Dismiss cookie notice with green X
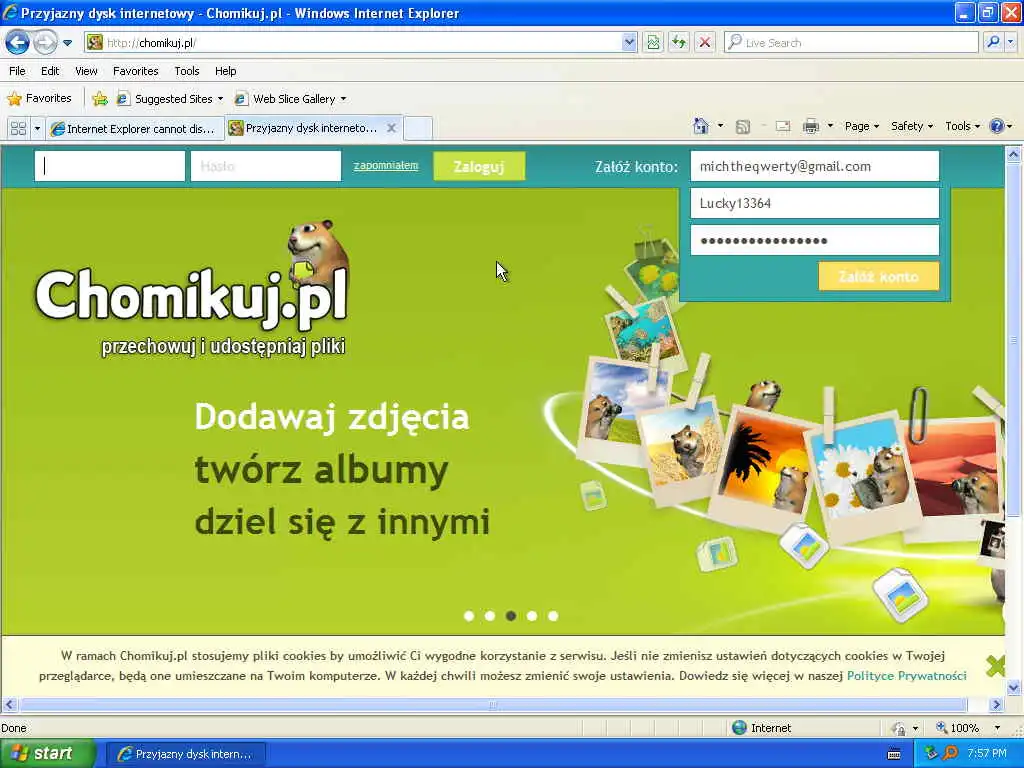This screenshot has height=768, width=1024. [x=995, y=666]
